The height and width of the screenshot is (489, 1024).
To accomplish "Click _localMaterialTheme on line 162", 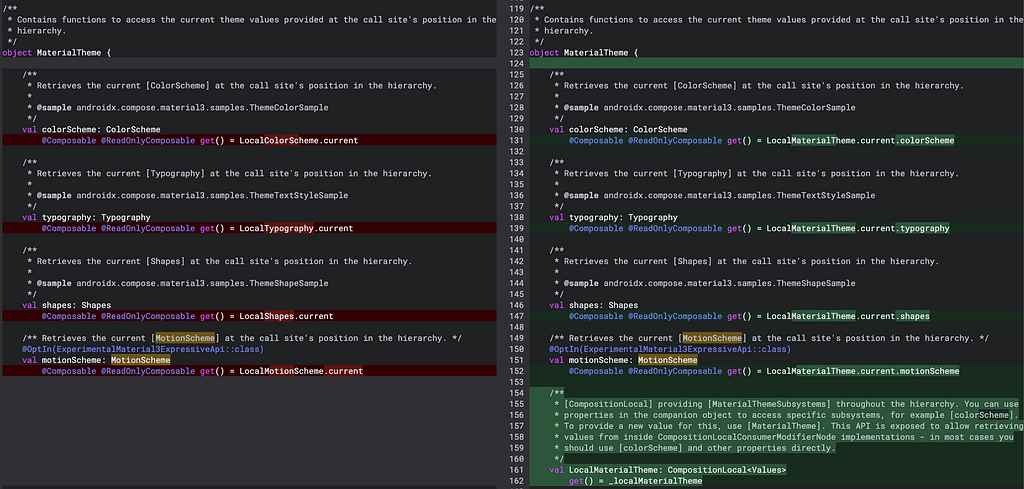I will (654, 481).
